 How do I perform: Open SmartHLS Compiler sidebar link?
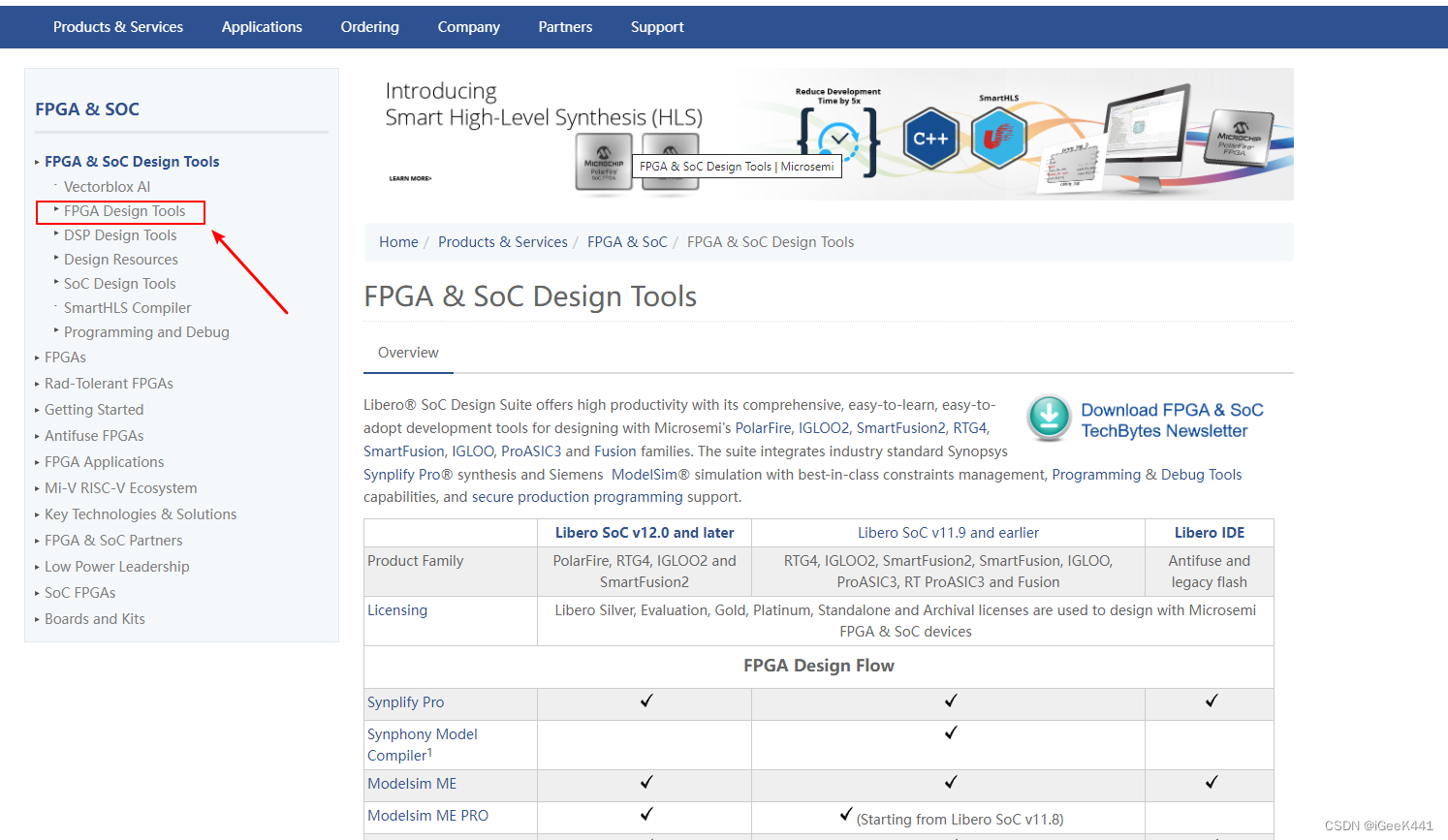coord(127,308)
